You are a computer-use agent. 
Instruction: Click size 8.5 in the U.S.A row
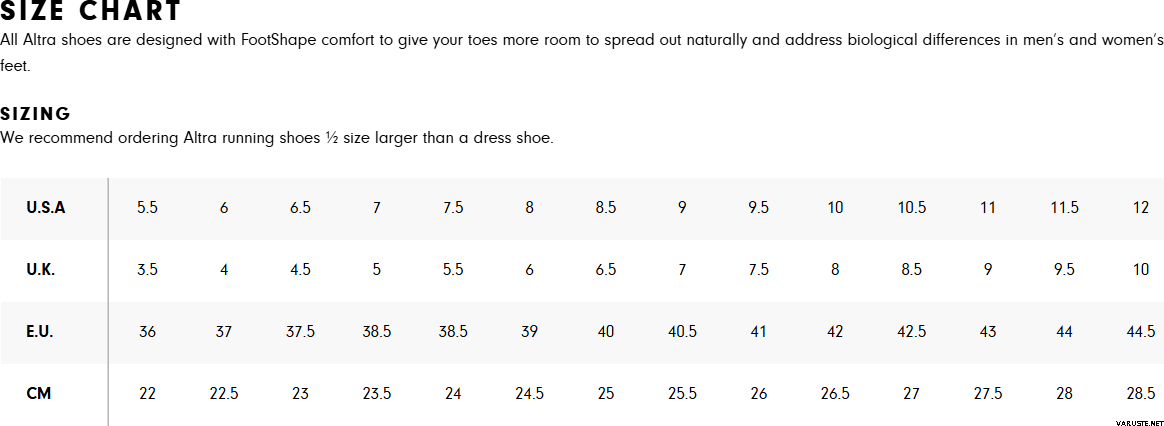(x=605, y=208)
